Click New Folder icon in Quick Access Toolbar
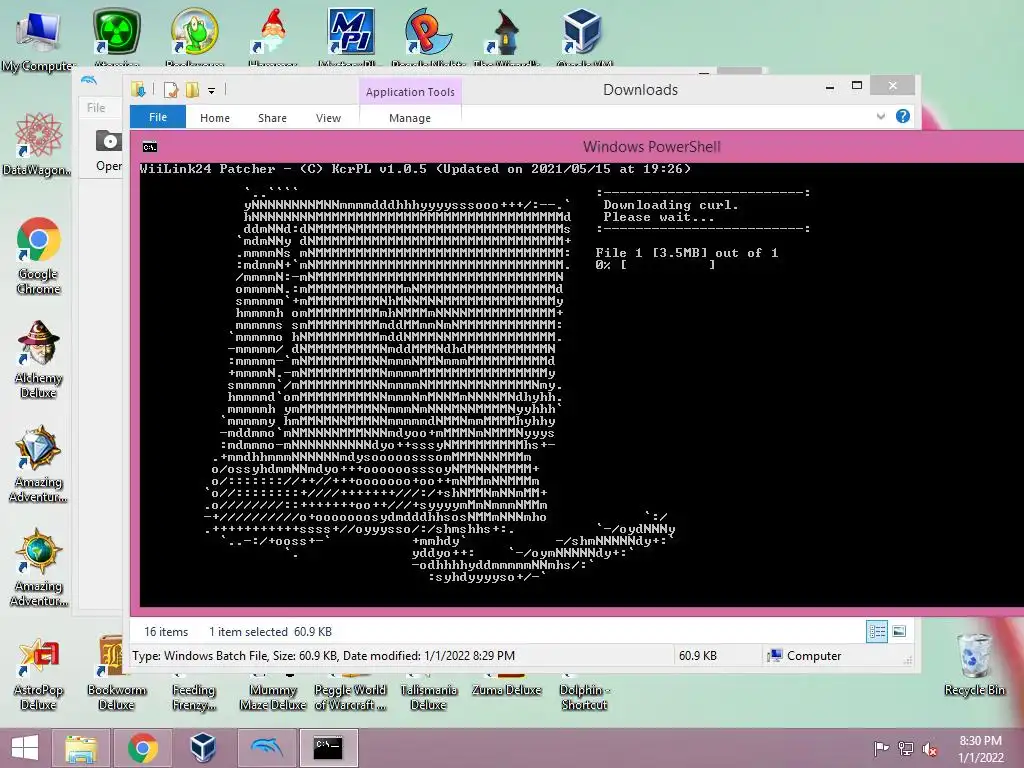 (x=192, y=89)
